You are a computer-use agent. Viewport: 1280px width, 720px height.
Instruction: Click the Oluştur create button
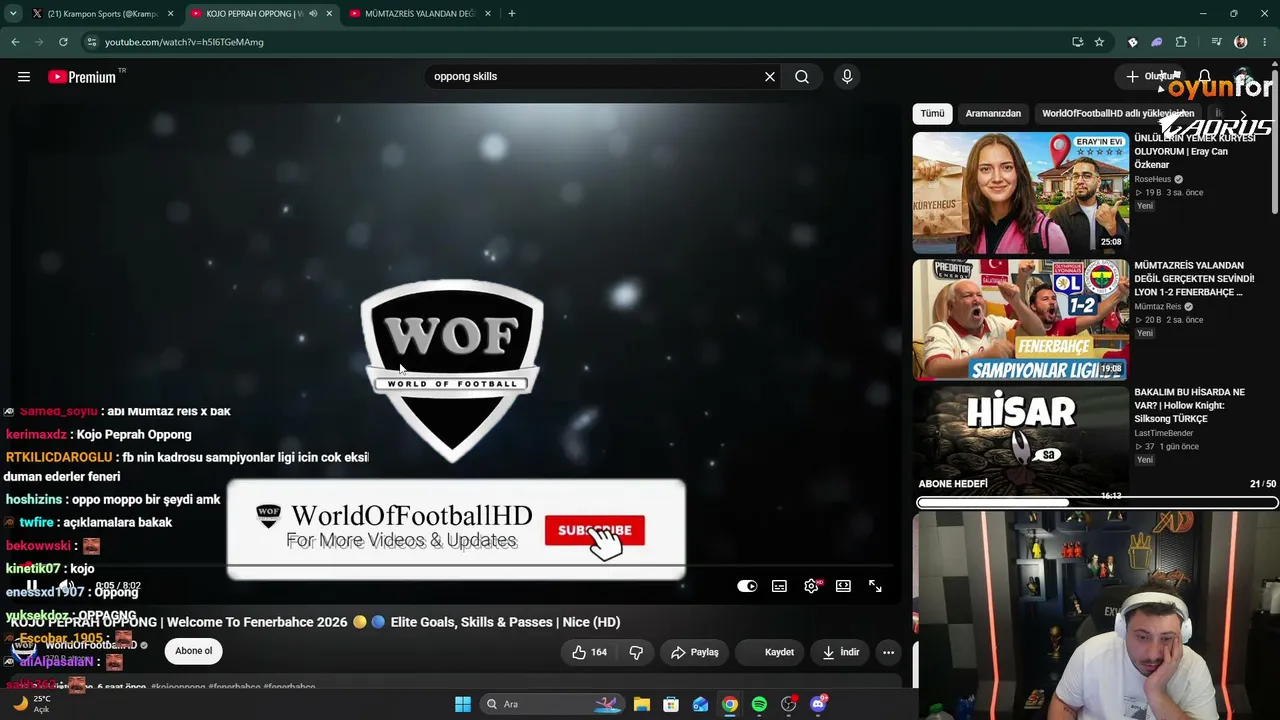pyautogui.click(x=1150, y=77)
